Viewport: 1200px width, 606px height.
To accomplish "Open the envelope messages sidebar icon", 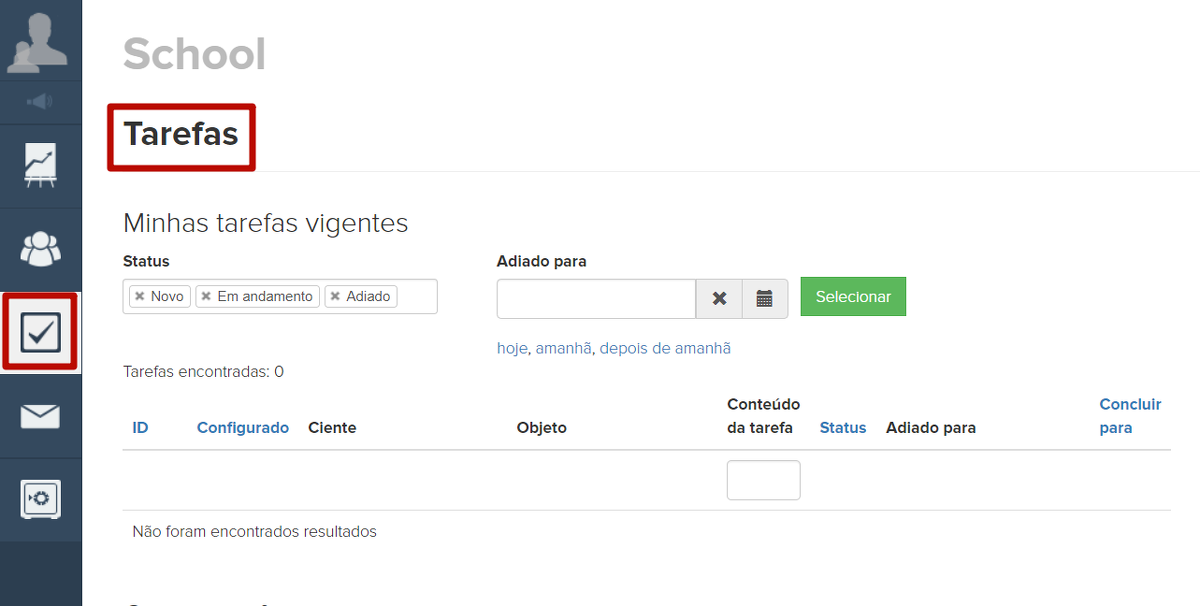I will point(40,416).
